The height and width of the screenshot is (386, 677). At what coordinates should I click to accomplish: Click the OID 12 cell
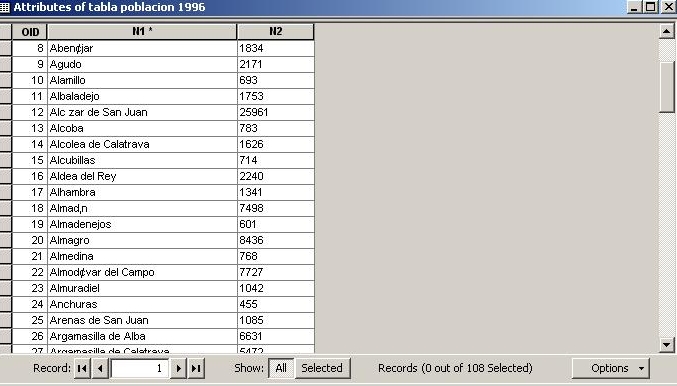pos(30,112)
